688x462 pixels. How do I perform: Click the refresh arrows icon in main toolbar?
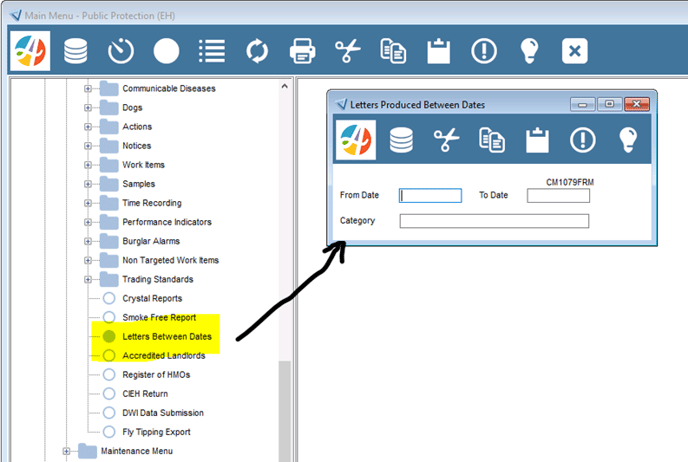pyautogui.click(x=257, y=51)
